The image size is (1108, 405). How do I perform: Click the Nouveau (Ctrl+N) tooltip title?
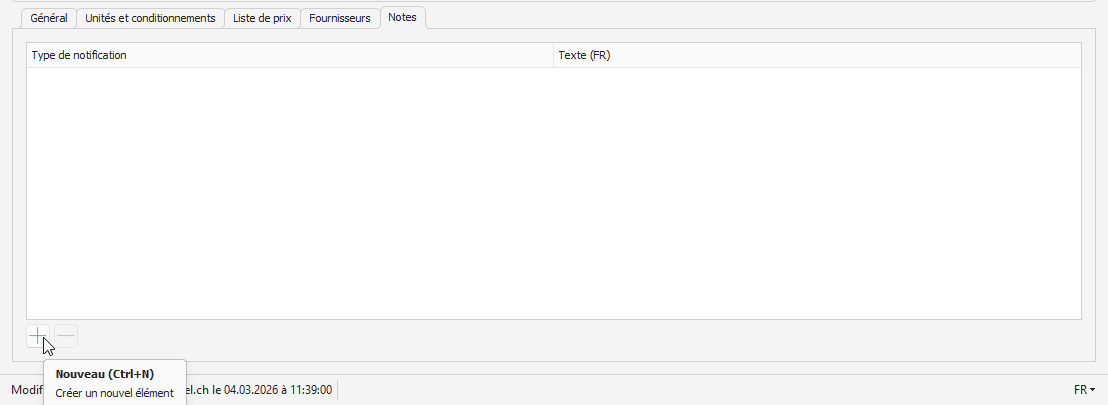[105, 374]
